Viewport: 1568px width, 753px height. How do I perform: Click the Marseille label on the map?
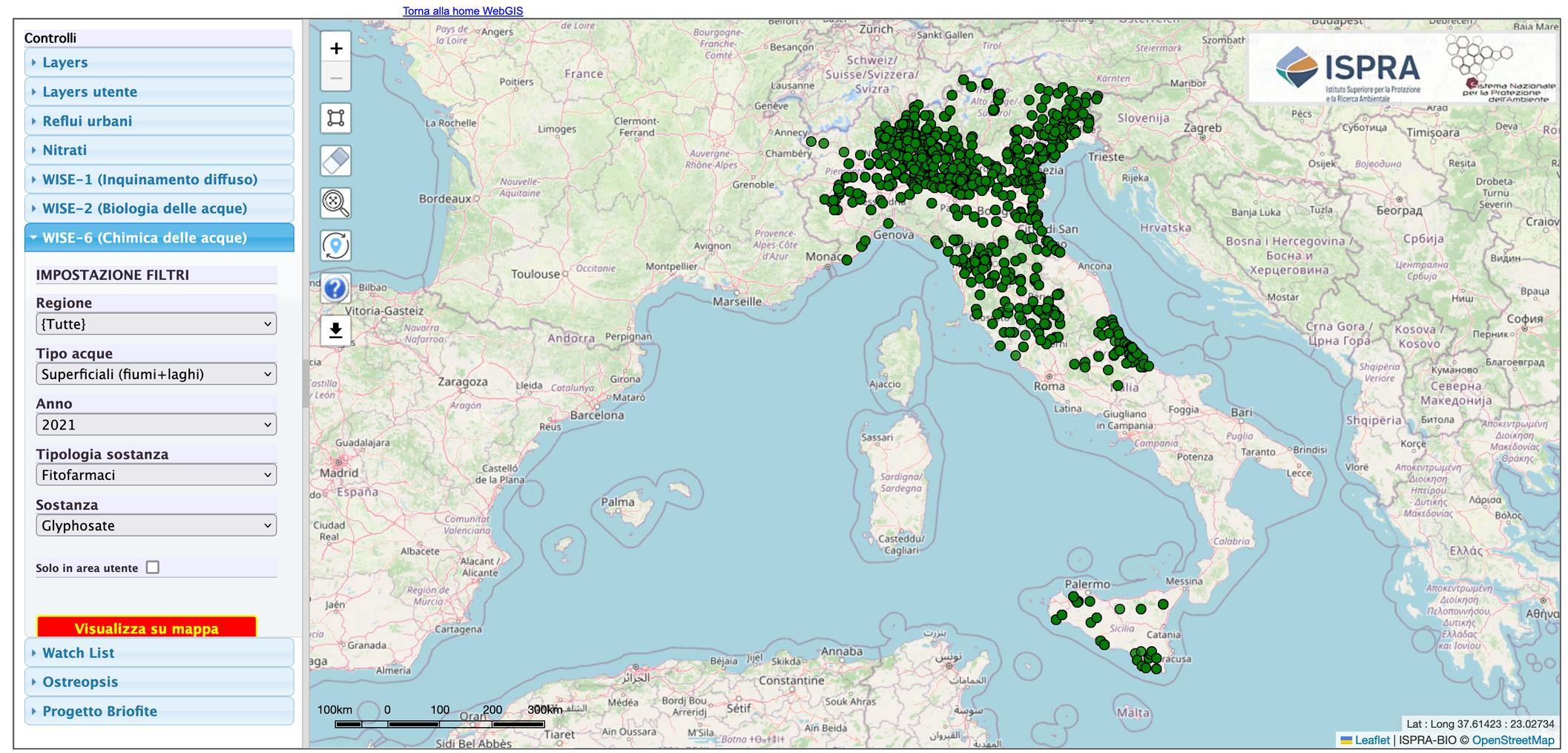pyautogui.click(x=737, y=301)
